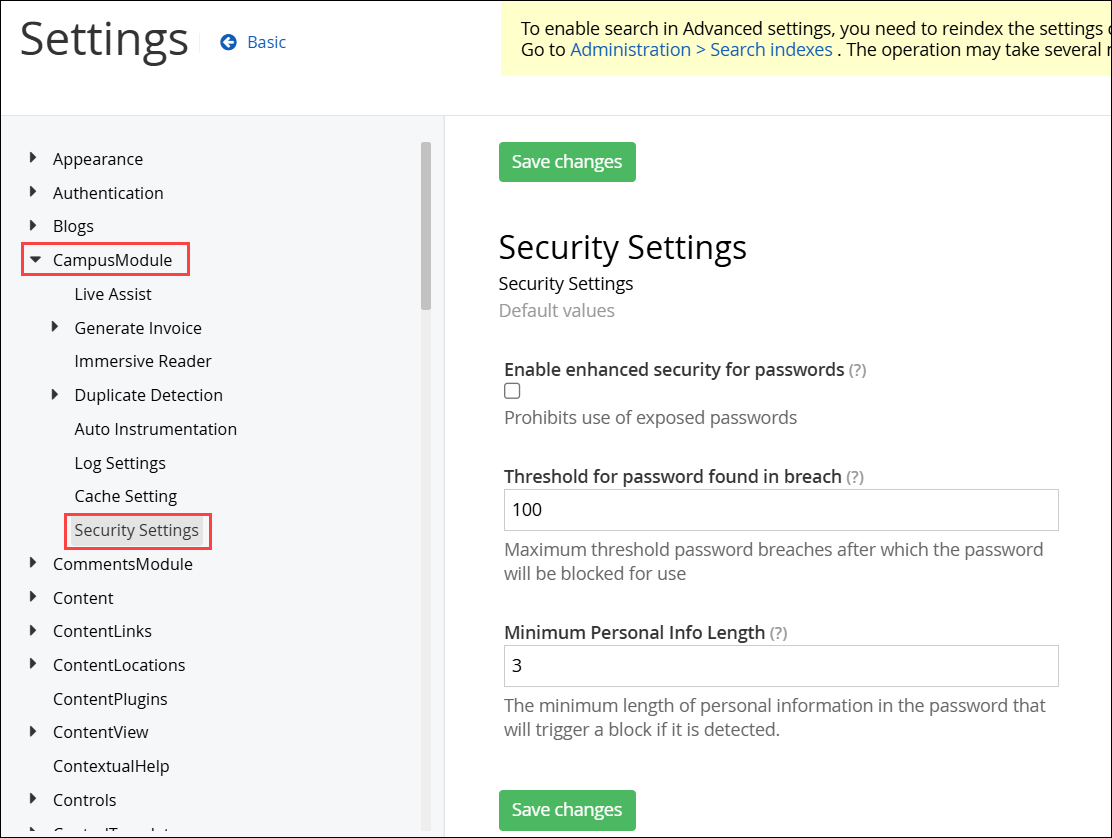Click help icon beside Minimum Personal Info Length
Image resolution: width=1112 pixels, height=838 pixels.
[778, 633]
